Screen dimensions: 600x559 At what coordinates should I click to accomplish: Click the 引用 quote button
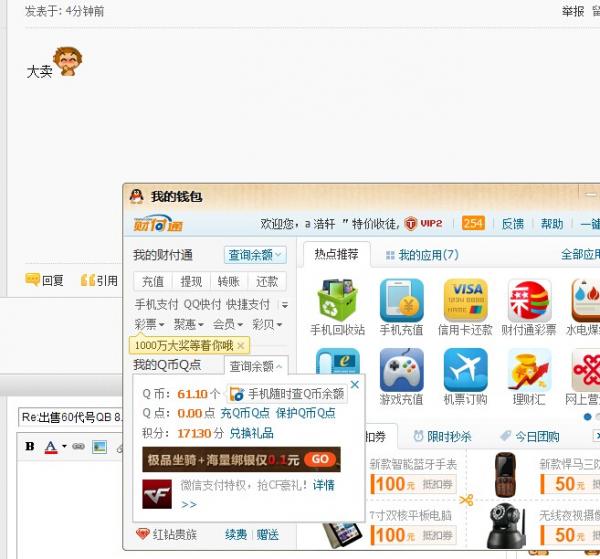(99, 280)
